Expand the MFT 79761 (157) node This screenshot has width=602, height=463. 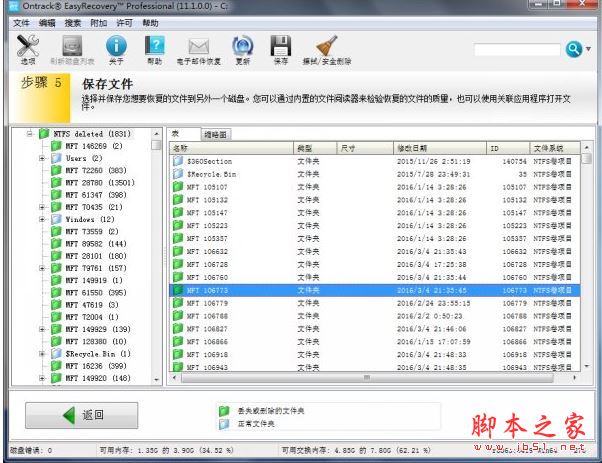coord(42,268)
